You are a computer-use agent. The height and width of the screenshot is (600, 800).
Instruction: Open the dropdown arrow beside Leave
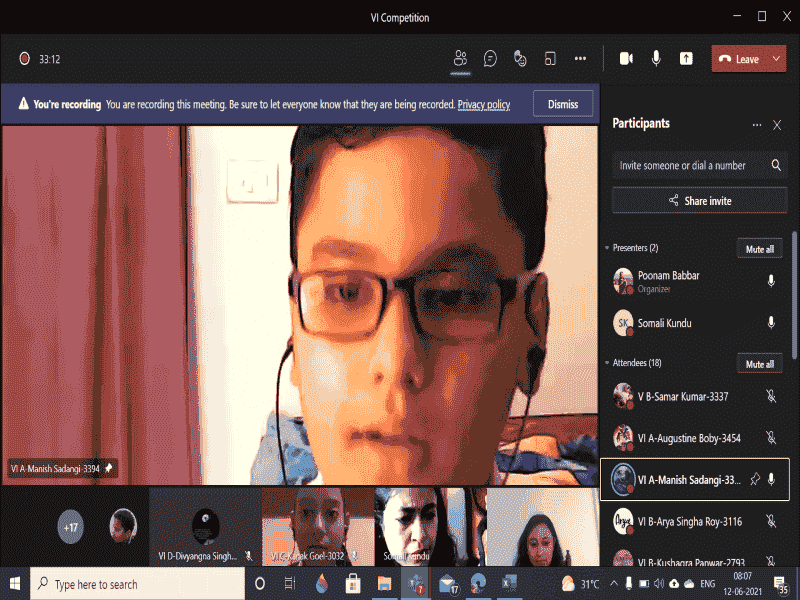[776, 59]
